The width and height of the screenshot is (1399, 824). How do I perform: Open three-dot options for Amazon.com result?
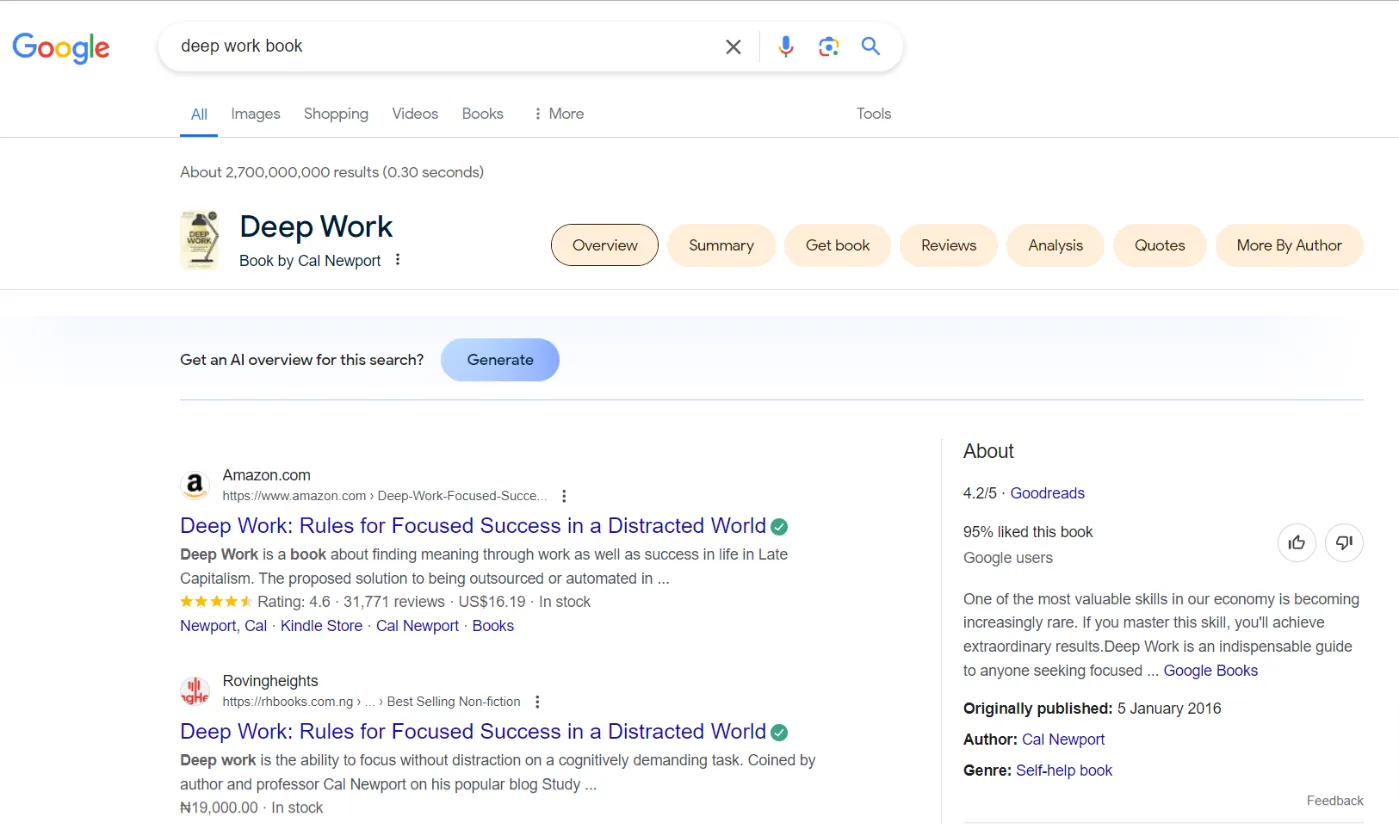pyautogui.click(x=564, y=496)
